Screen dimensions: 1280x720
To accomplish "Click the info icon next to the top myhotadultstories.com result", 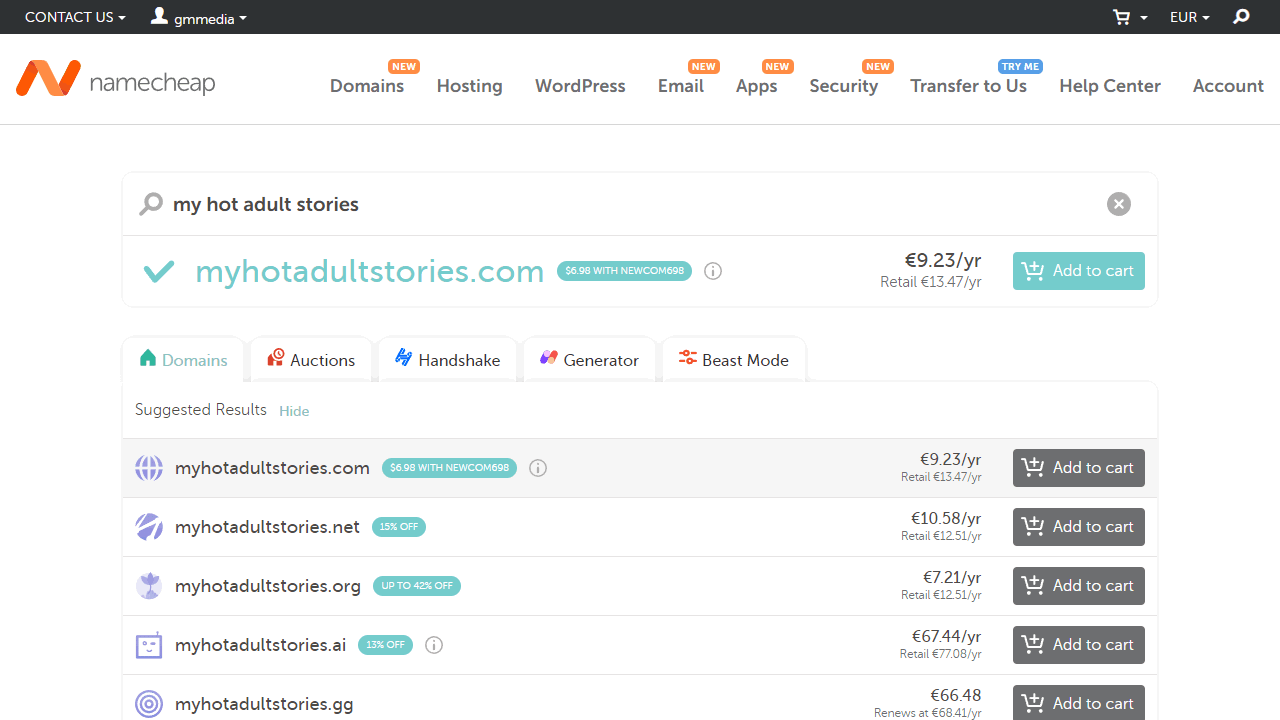I will point(713,271).
